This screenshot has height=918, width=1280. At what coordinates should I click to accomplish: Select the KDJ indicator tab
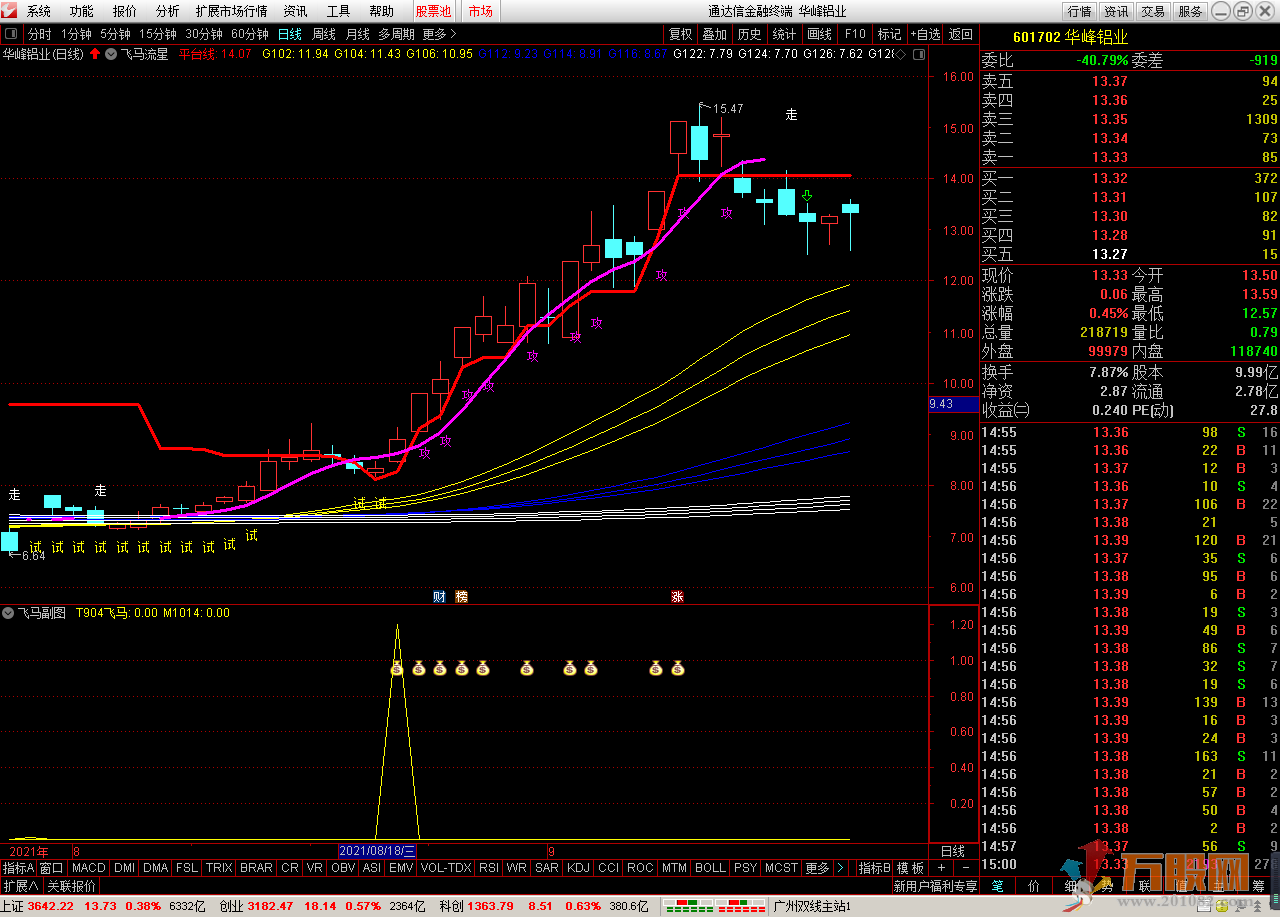(578, 868)
